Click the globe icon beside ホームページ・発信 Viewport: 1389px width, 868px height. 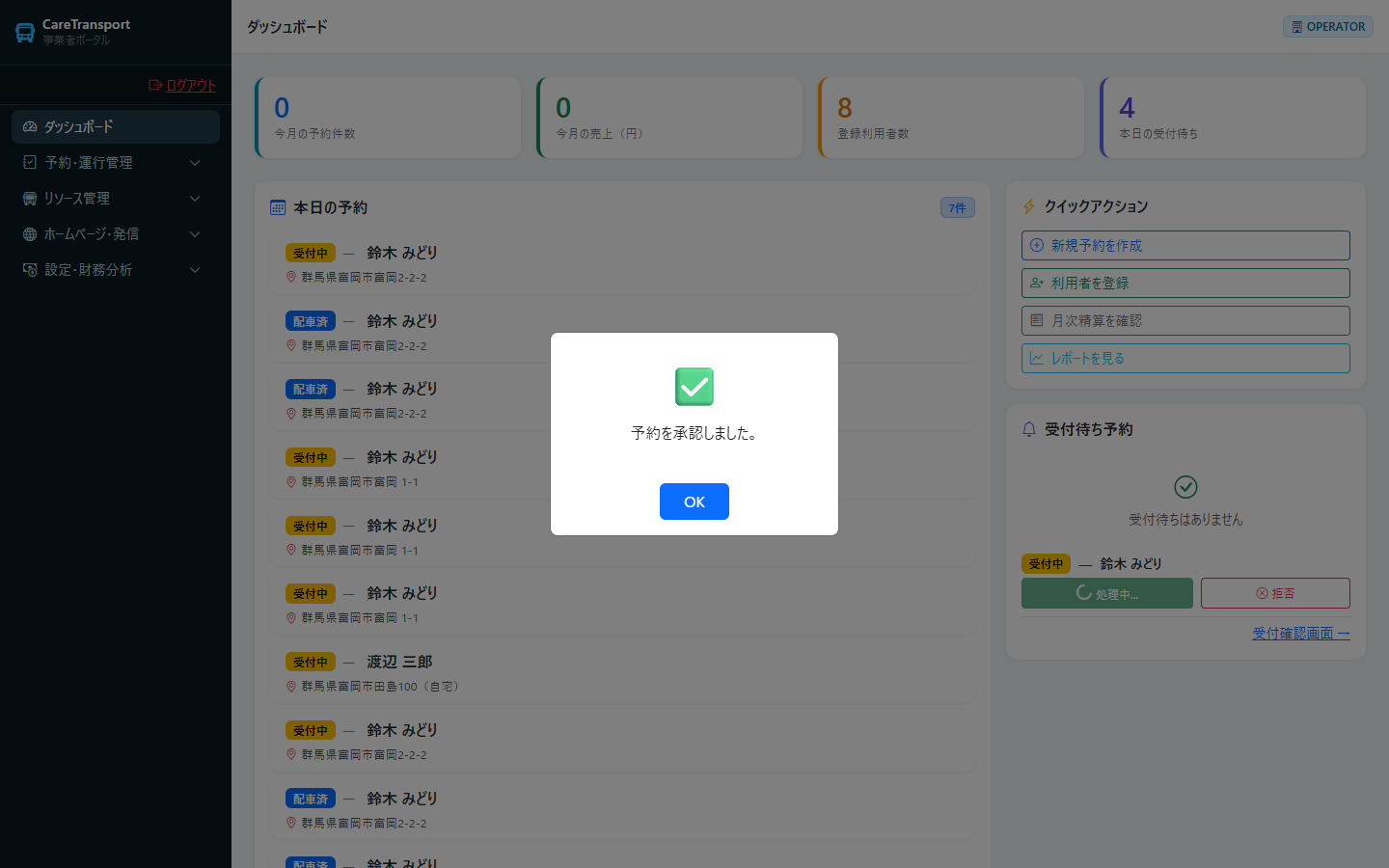tap(30, 233)
